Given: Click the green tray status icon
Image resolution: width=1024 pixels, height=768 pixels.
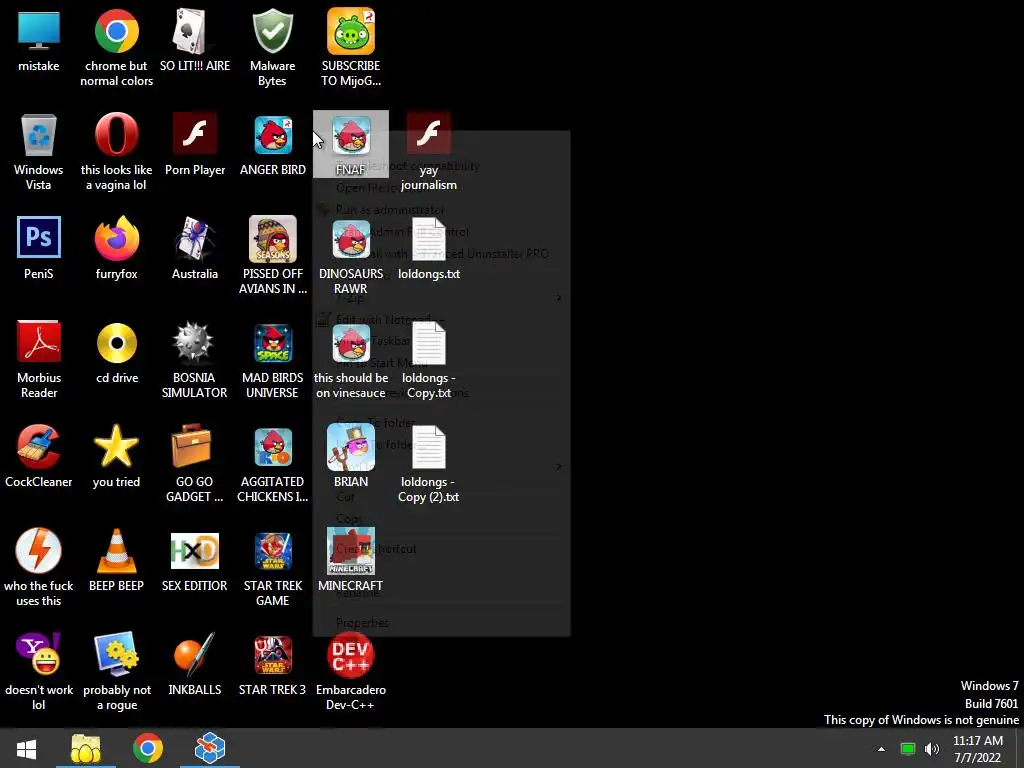Looking at the screenshot, I should (908, 749).
